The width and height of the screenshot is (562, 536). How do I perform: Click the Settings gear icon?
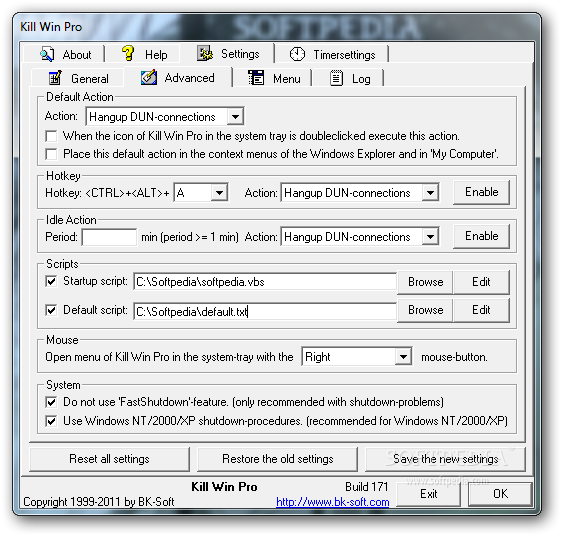point(205,53)
